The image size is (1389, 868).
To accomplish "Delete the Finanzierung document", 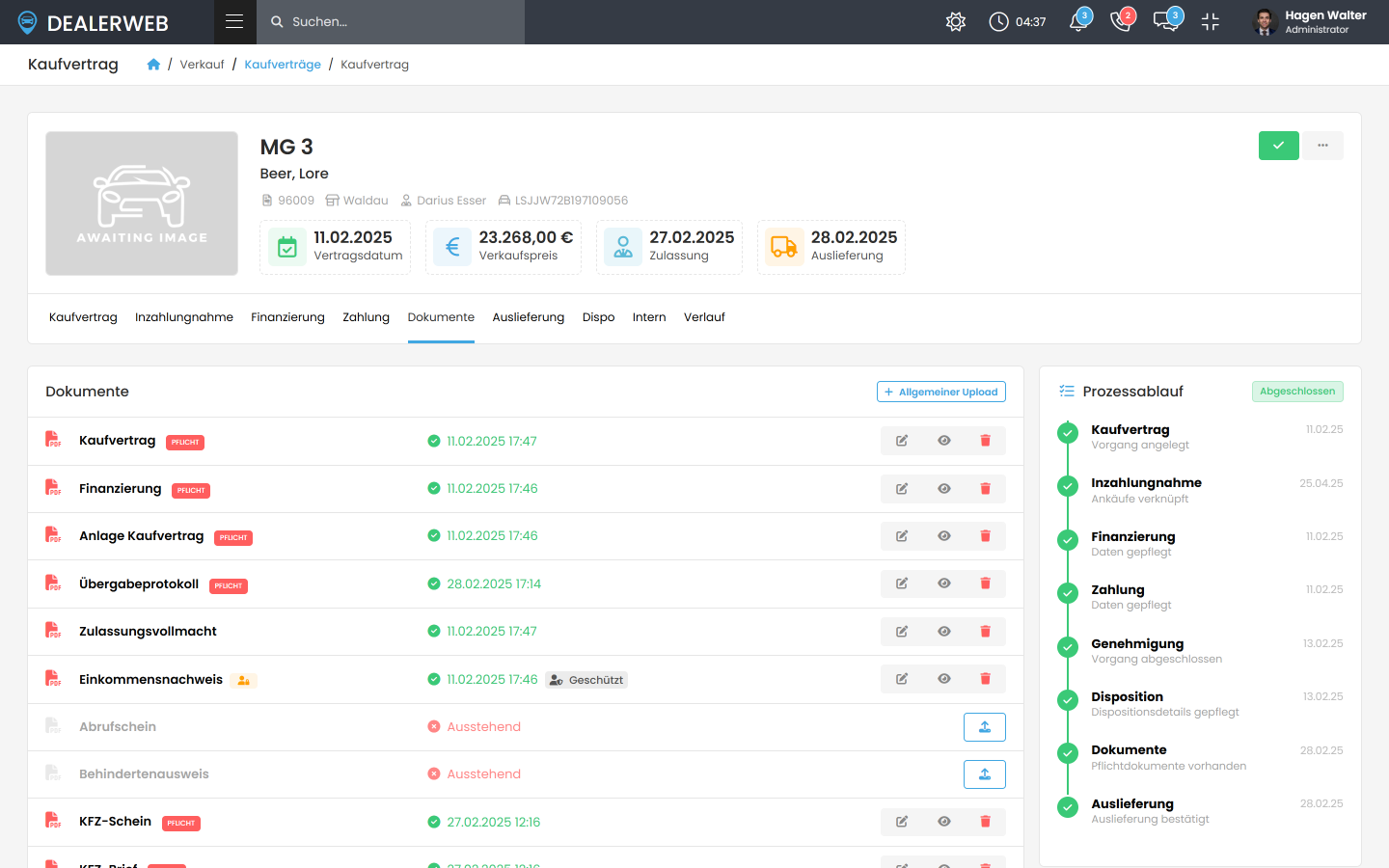I will (985, 489).
